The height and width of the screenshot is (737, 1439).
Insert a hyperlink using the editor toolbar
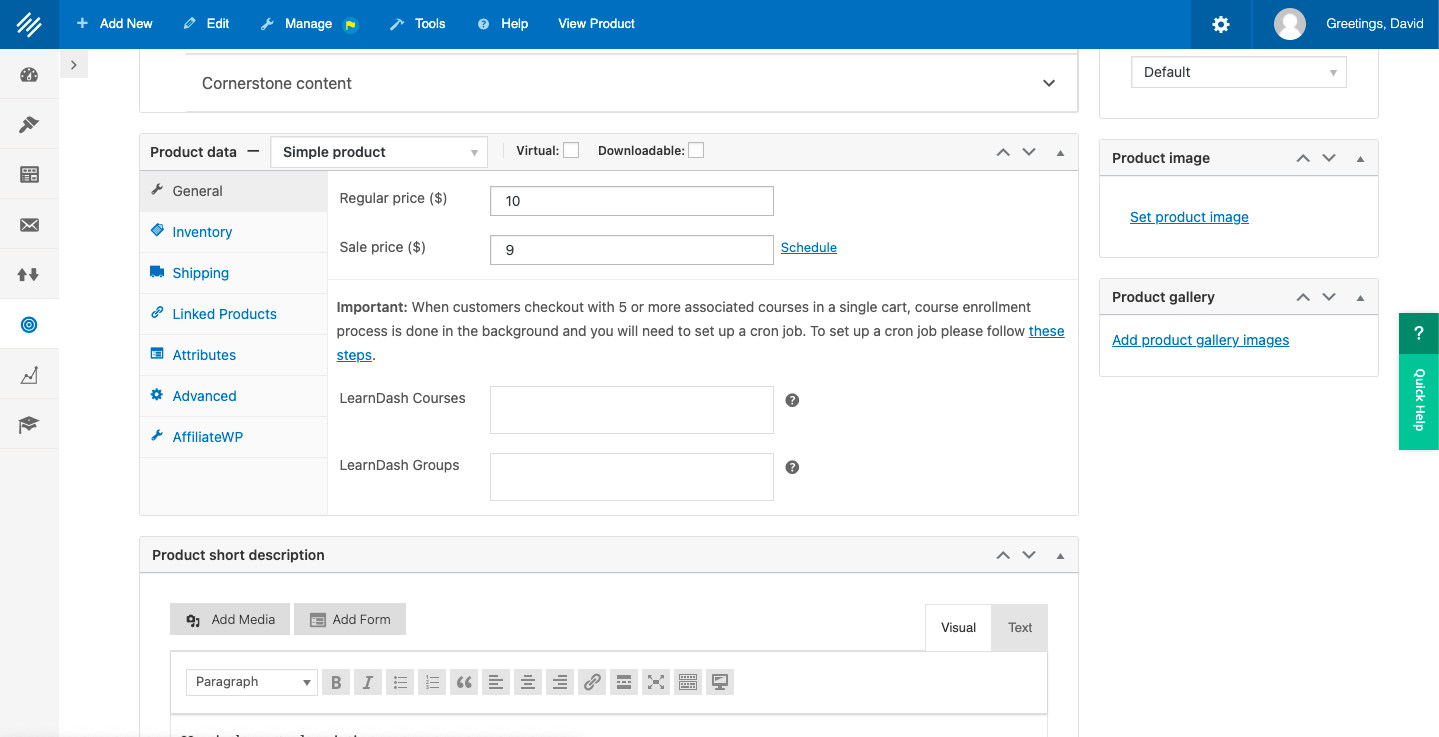(x=592, y=681)
